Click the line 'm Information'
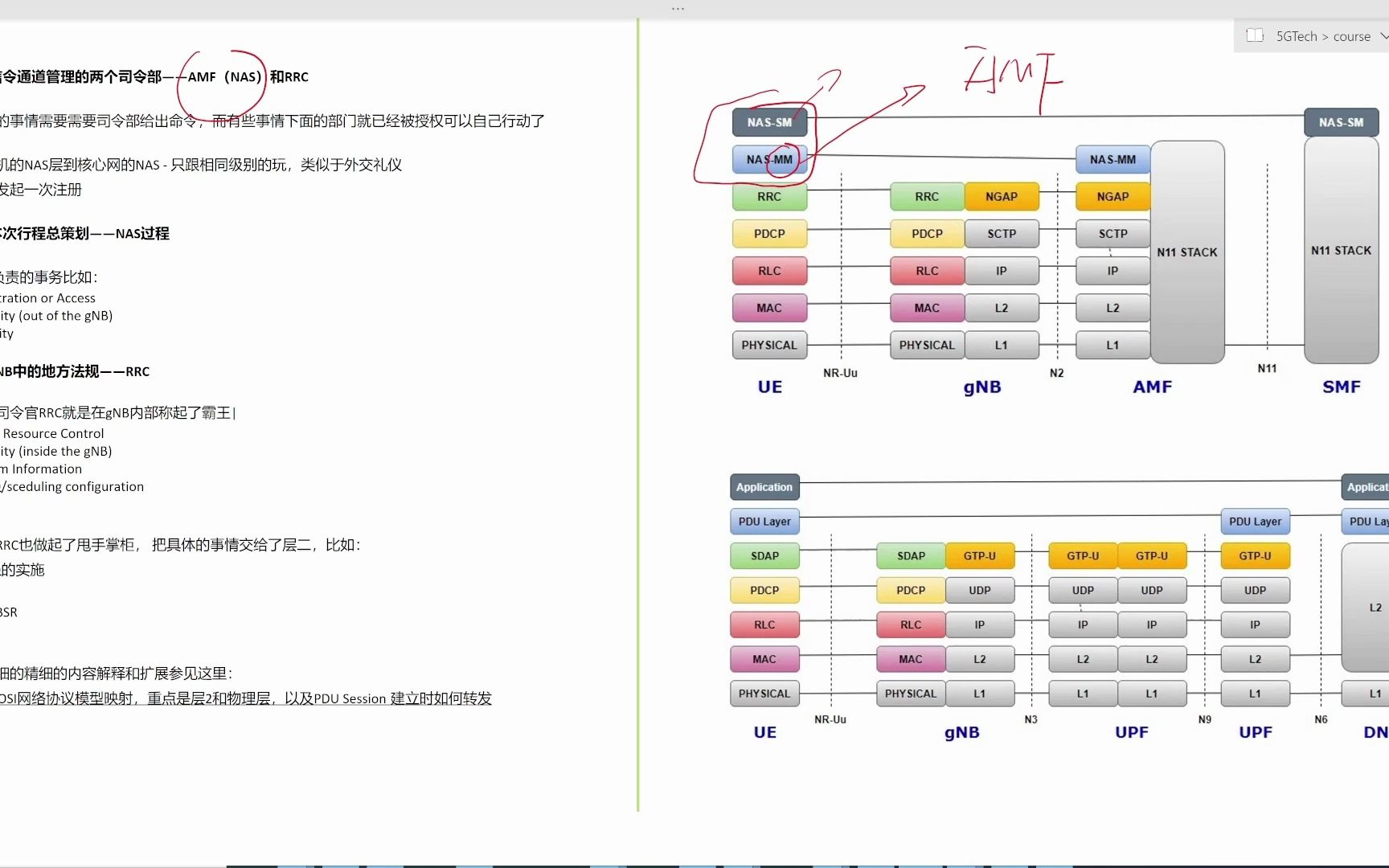Screen dimensions: 1389x868 tap(41, 469)
